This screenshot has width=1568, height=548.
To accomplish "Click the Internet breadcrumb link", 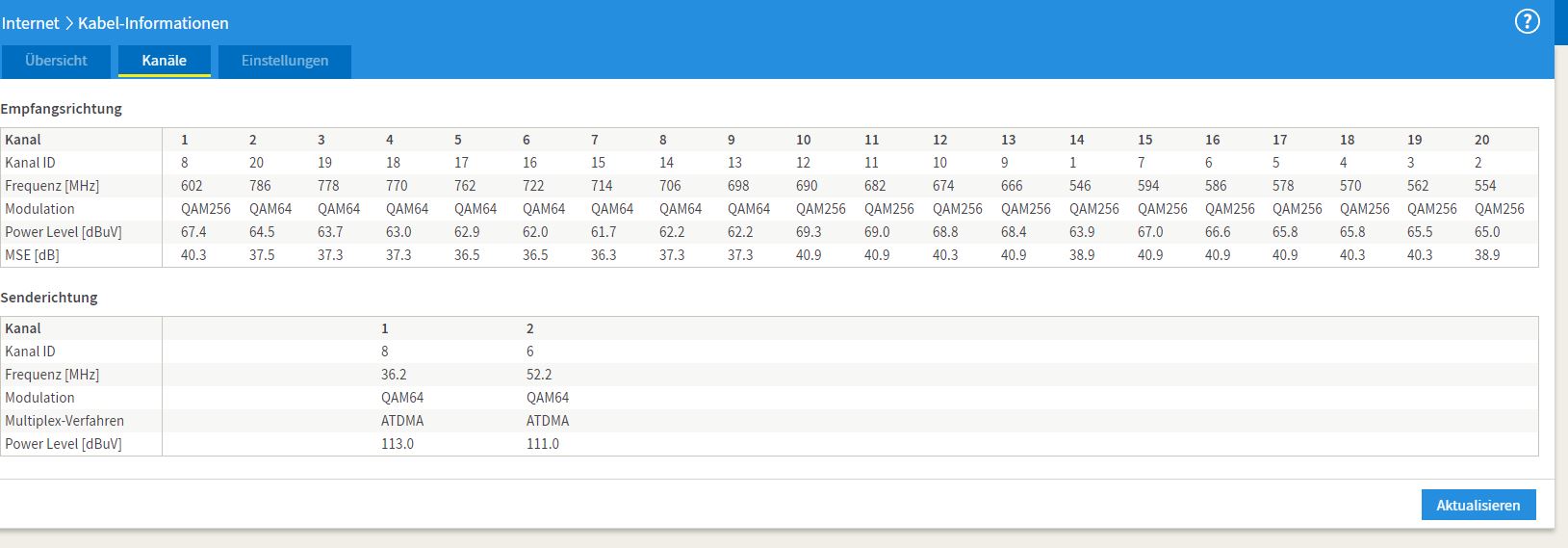I will (x=30, y=23).
